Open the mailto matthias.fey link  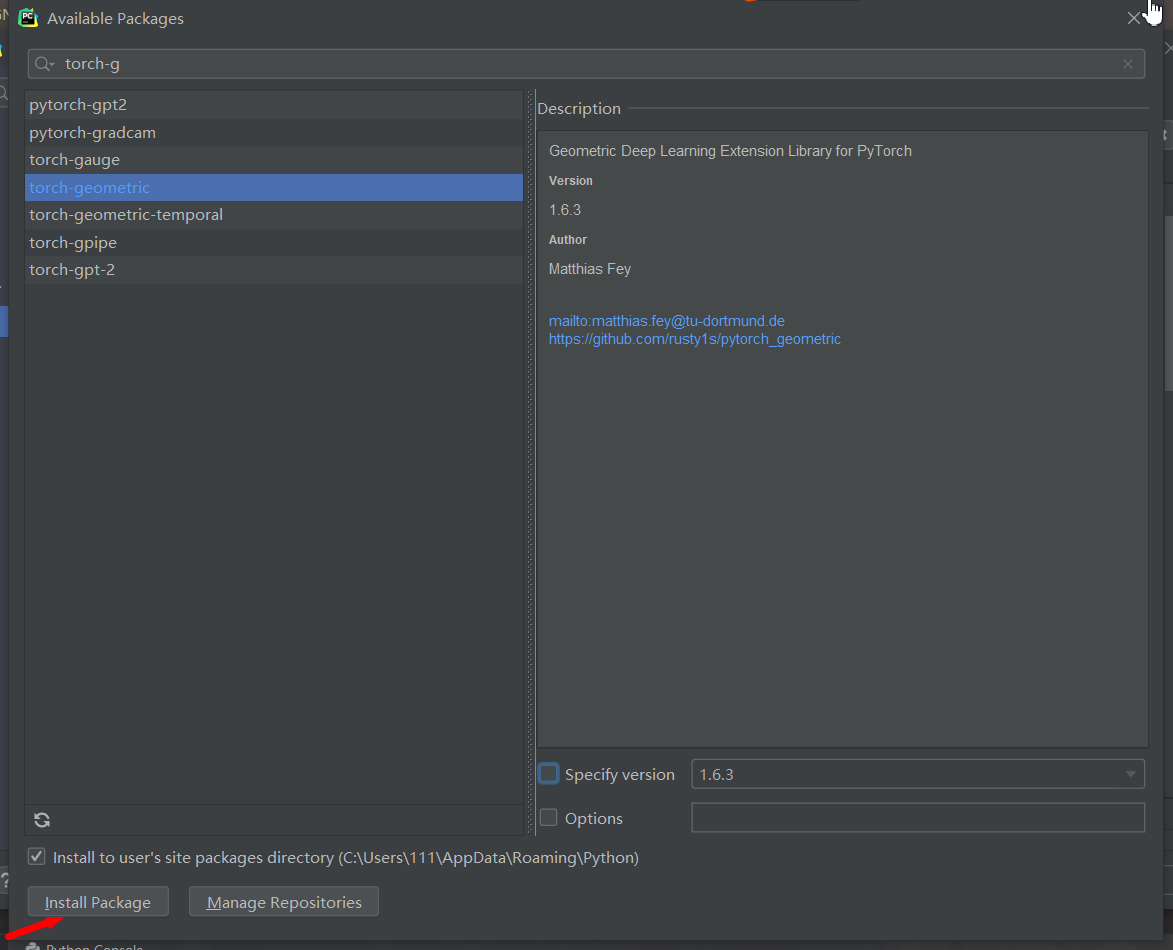pos(667,321)
